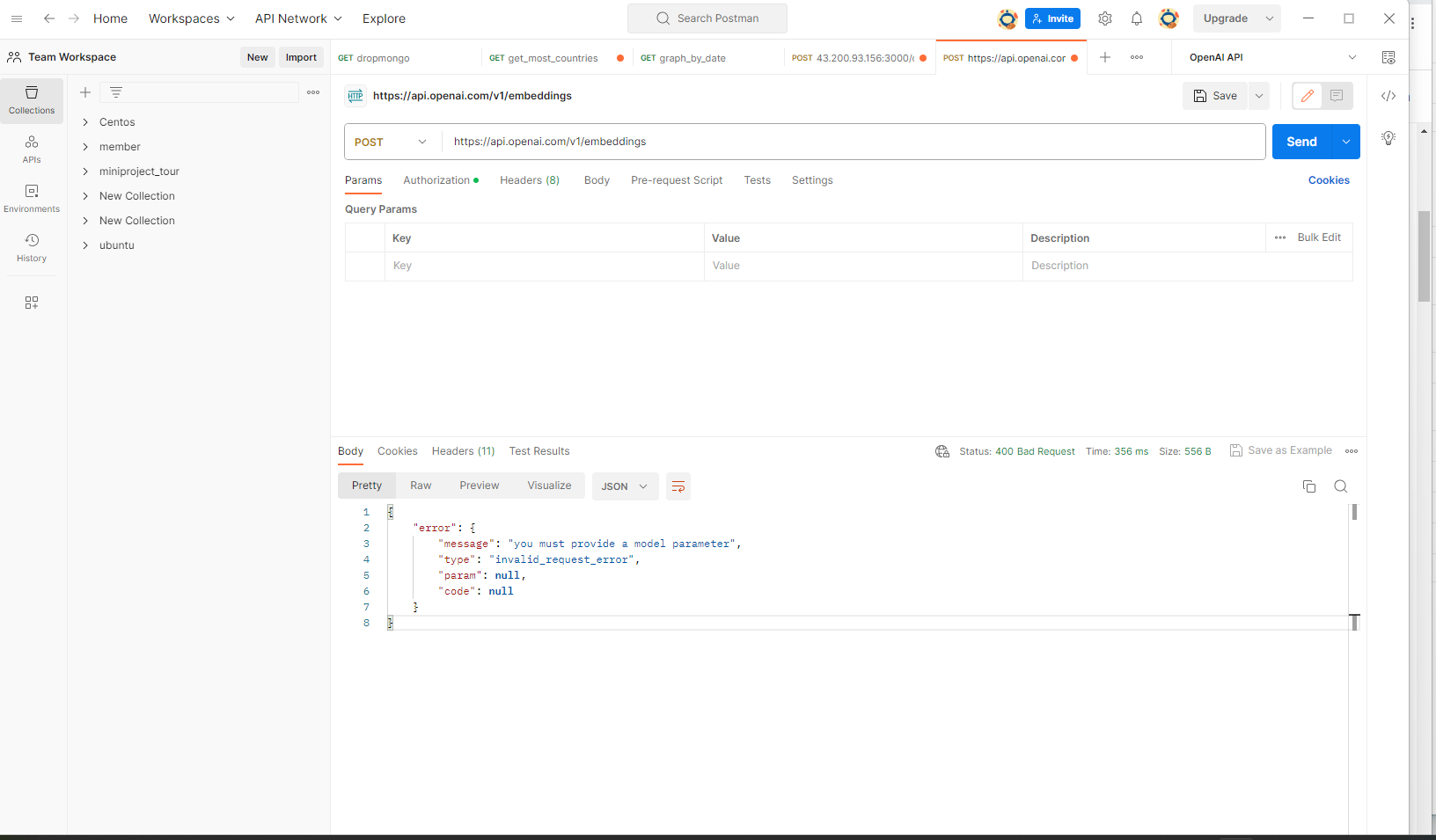Create new collection with plus icon
The image size is (1436, 840).
pyautogui.click(x=85, y=92)
